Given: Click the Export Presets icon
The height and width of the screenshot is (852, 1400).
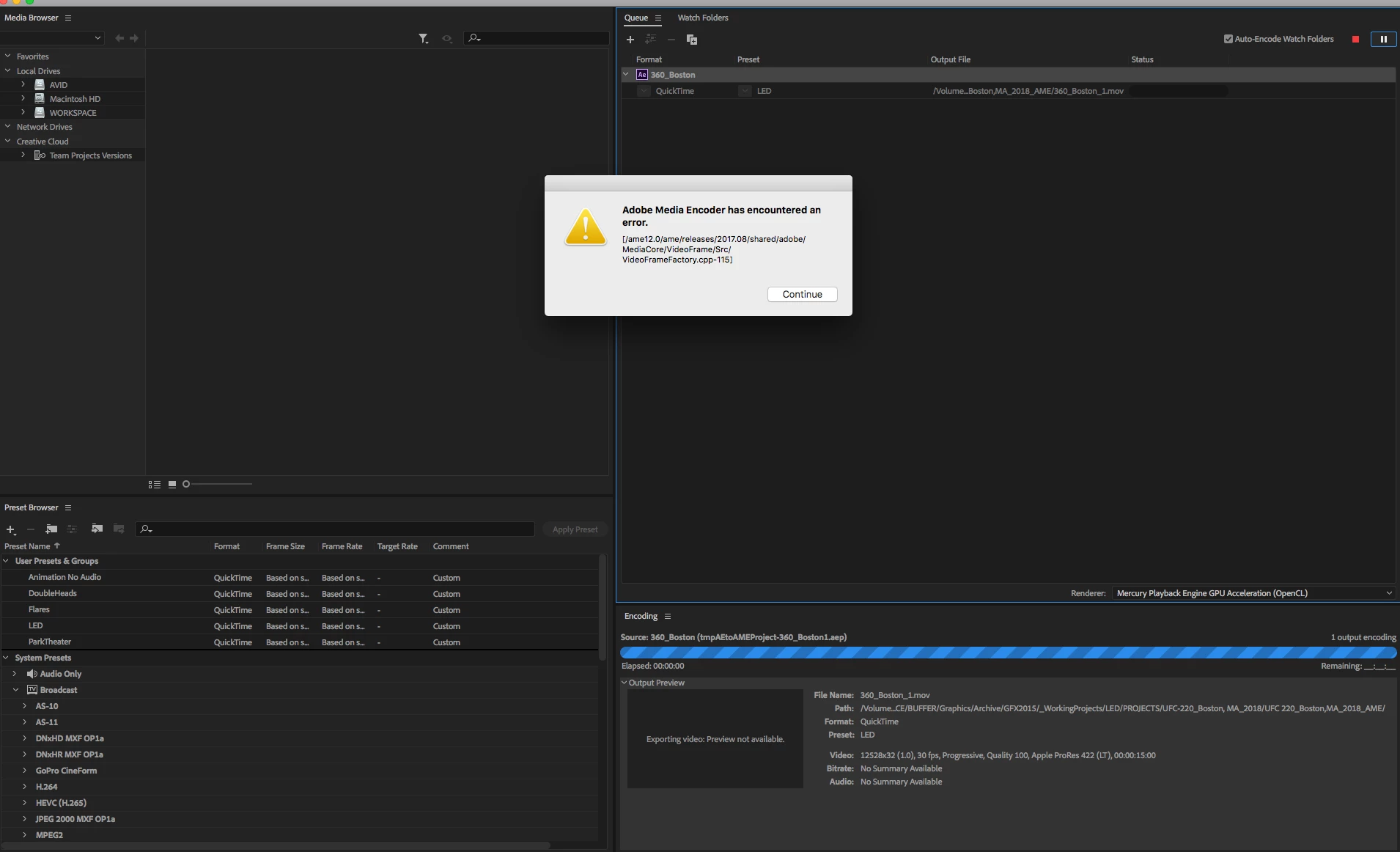Looking at the screenshot, I should [x=119, y=529].
